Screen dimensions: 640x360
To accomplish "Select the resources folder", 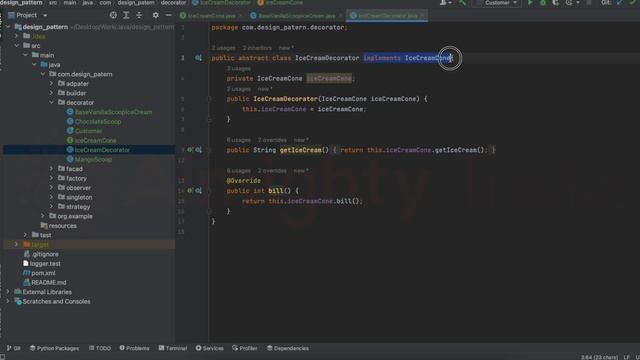I will pos(58,226).
